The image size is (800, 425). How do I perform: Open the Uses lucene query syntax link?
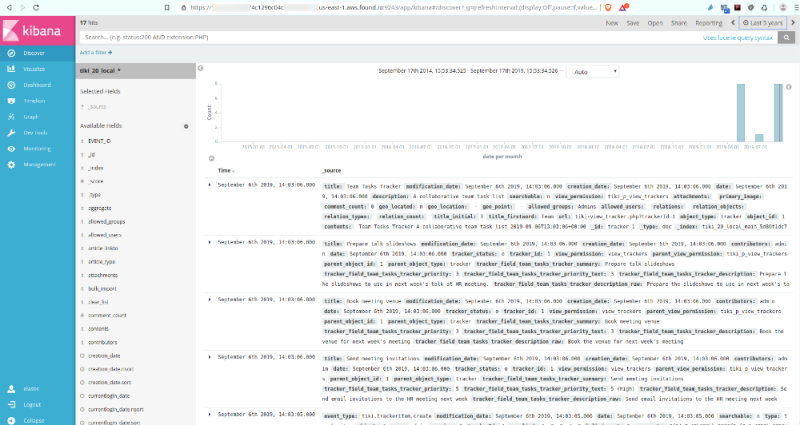738,38
